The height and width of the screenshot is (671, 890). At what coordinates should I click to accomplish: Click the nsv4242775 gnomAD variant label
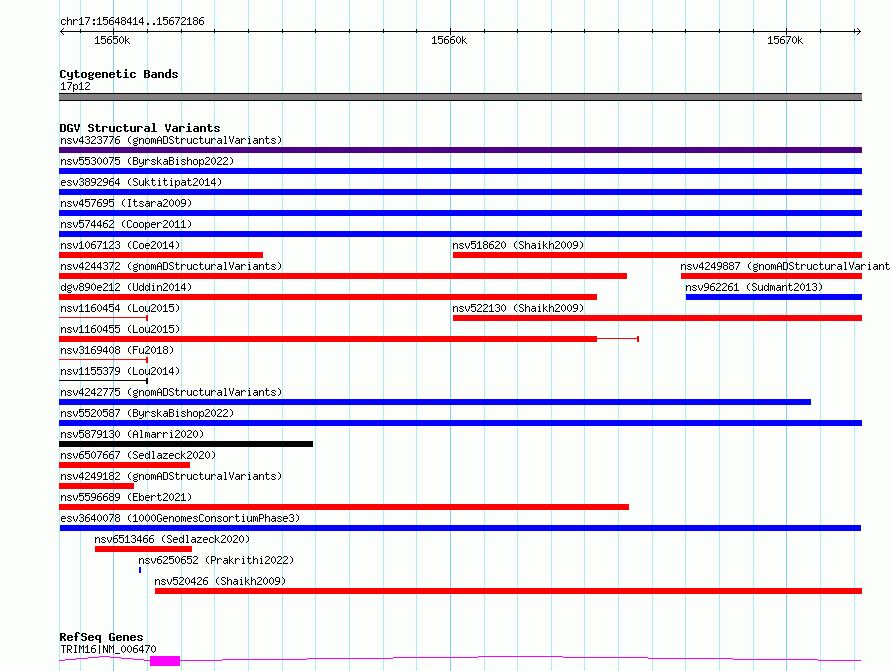click(171, 392)
